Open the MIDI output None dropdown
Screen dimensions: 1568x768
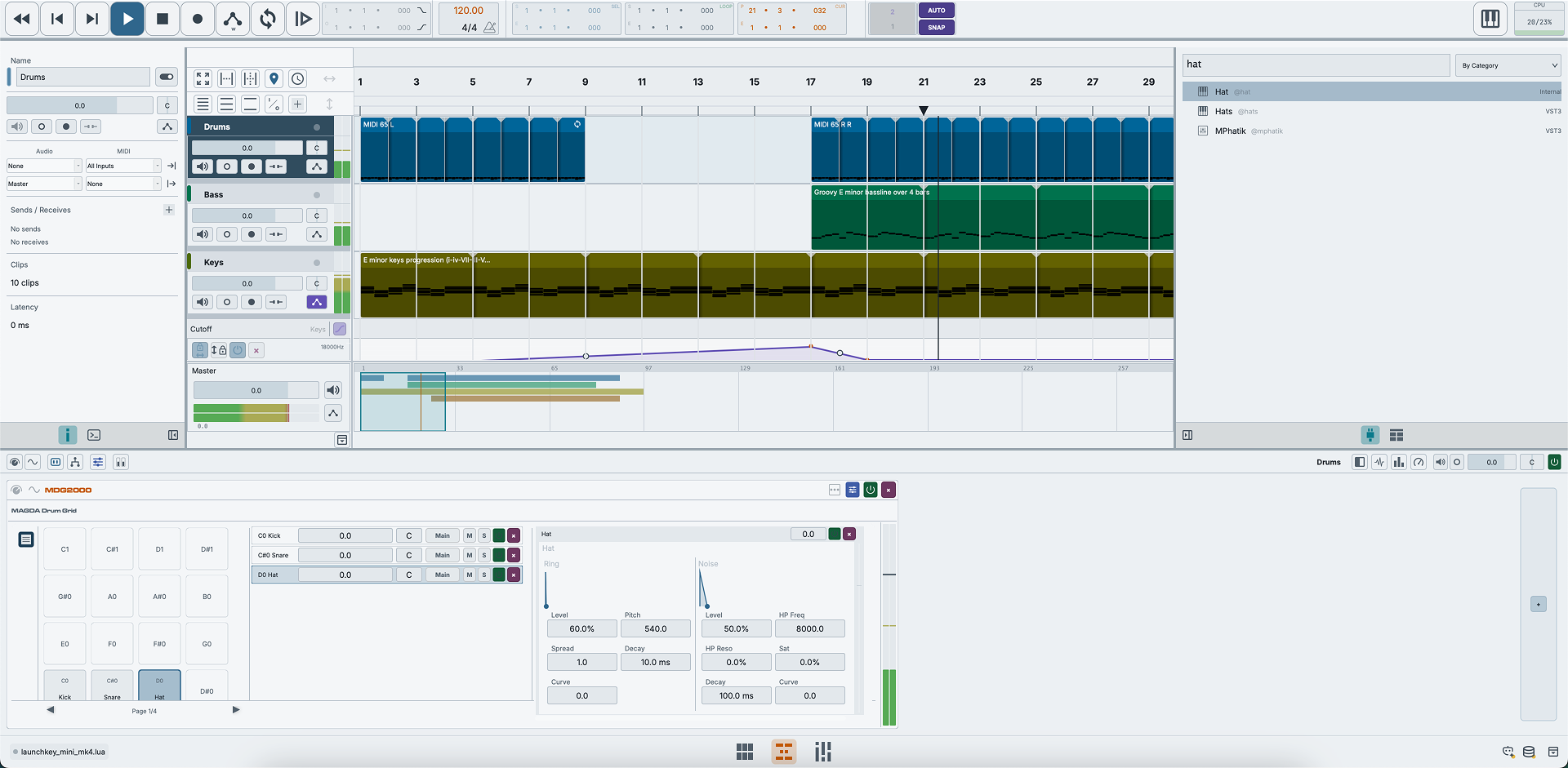[123, 184]
